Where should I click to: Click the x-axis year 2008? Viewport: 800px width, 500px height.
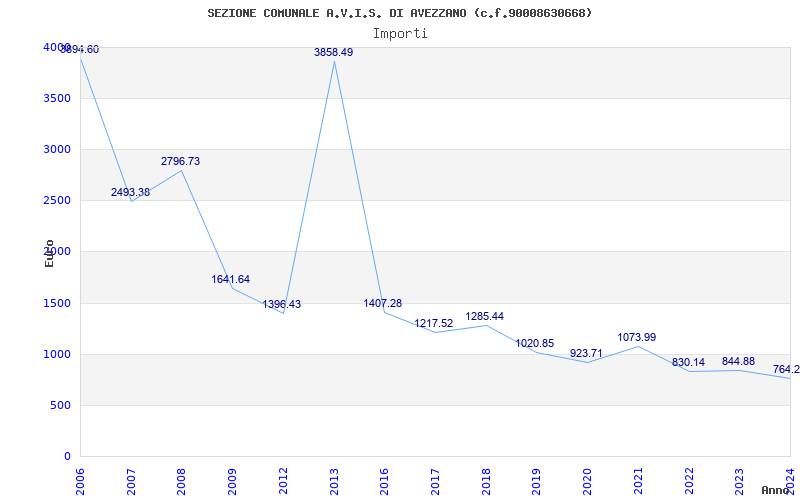[182, 481]
